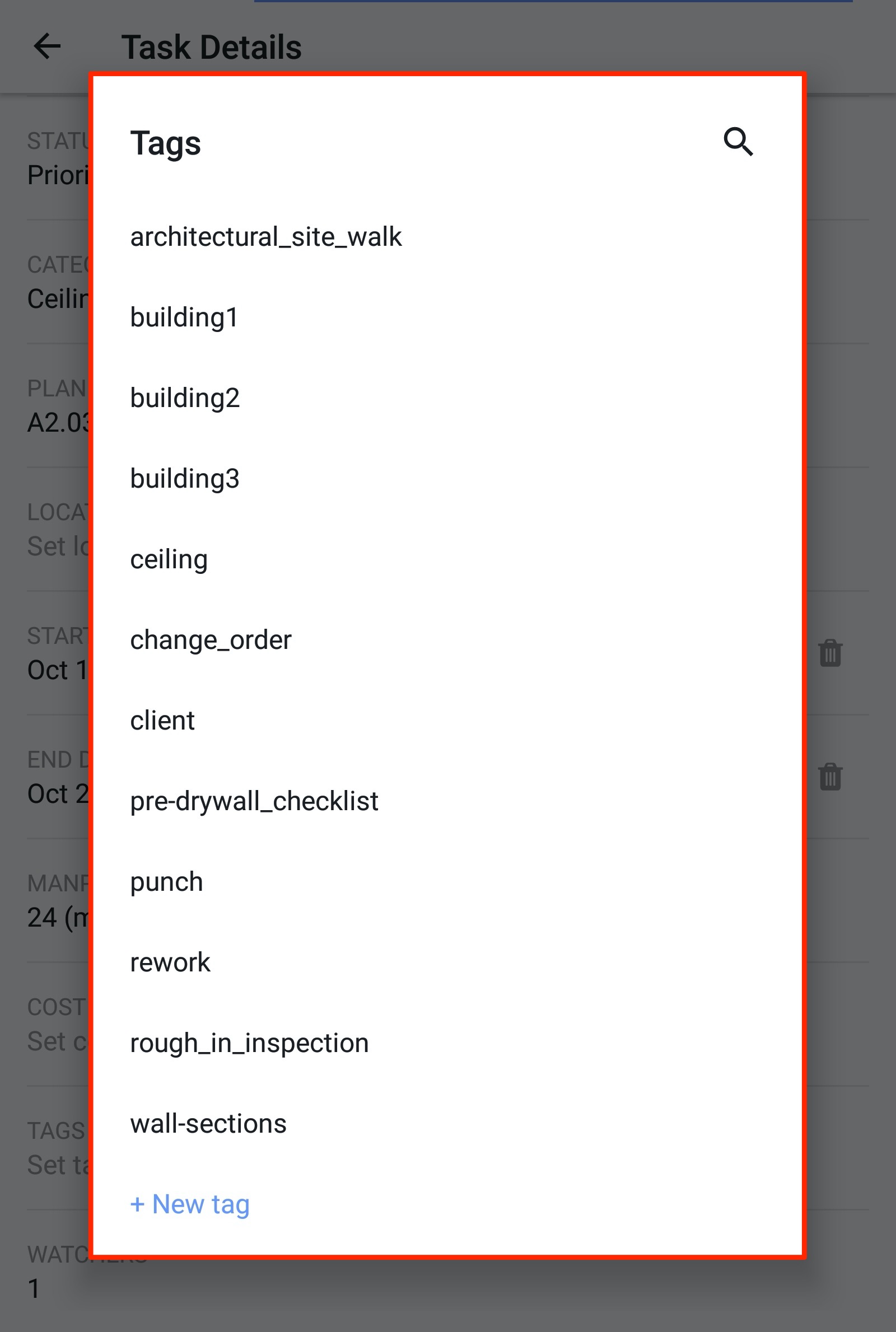The image size is (896, 1332).
Task: Open the tag search icon
Action: (738, 142)
